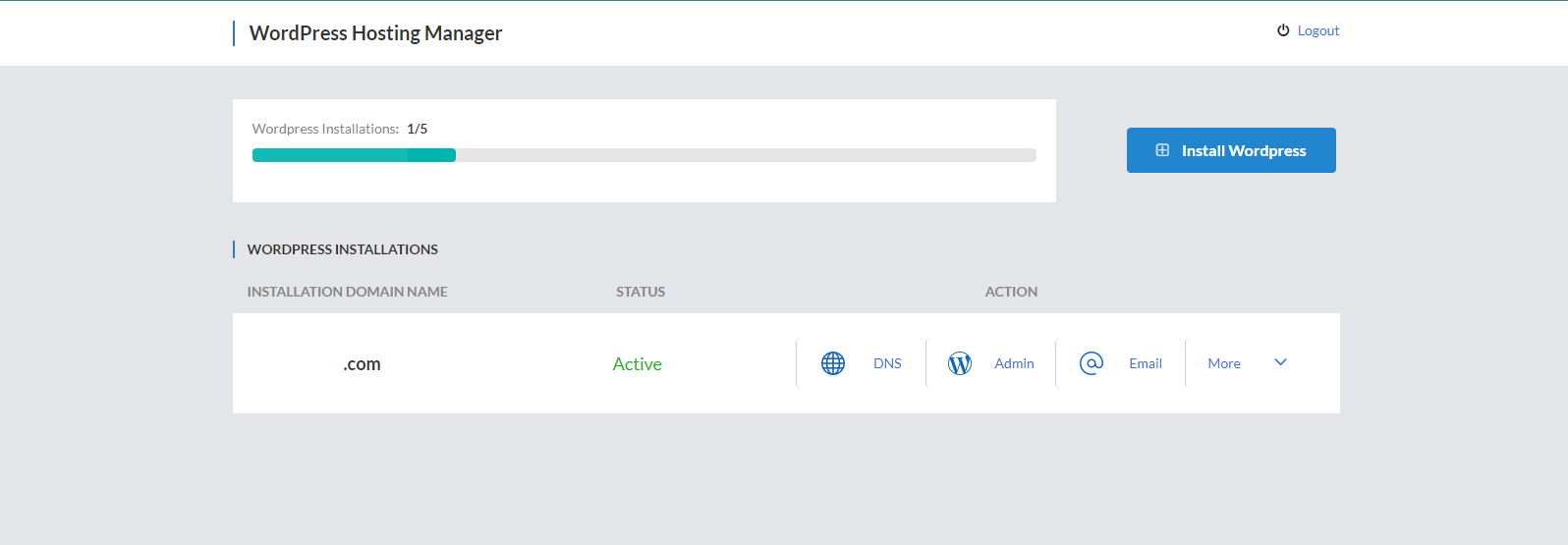Click the Active status label
This screenshot has width=1568, height=545.
tap(637, 364)
